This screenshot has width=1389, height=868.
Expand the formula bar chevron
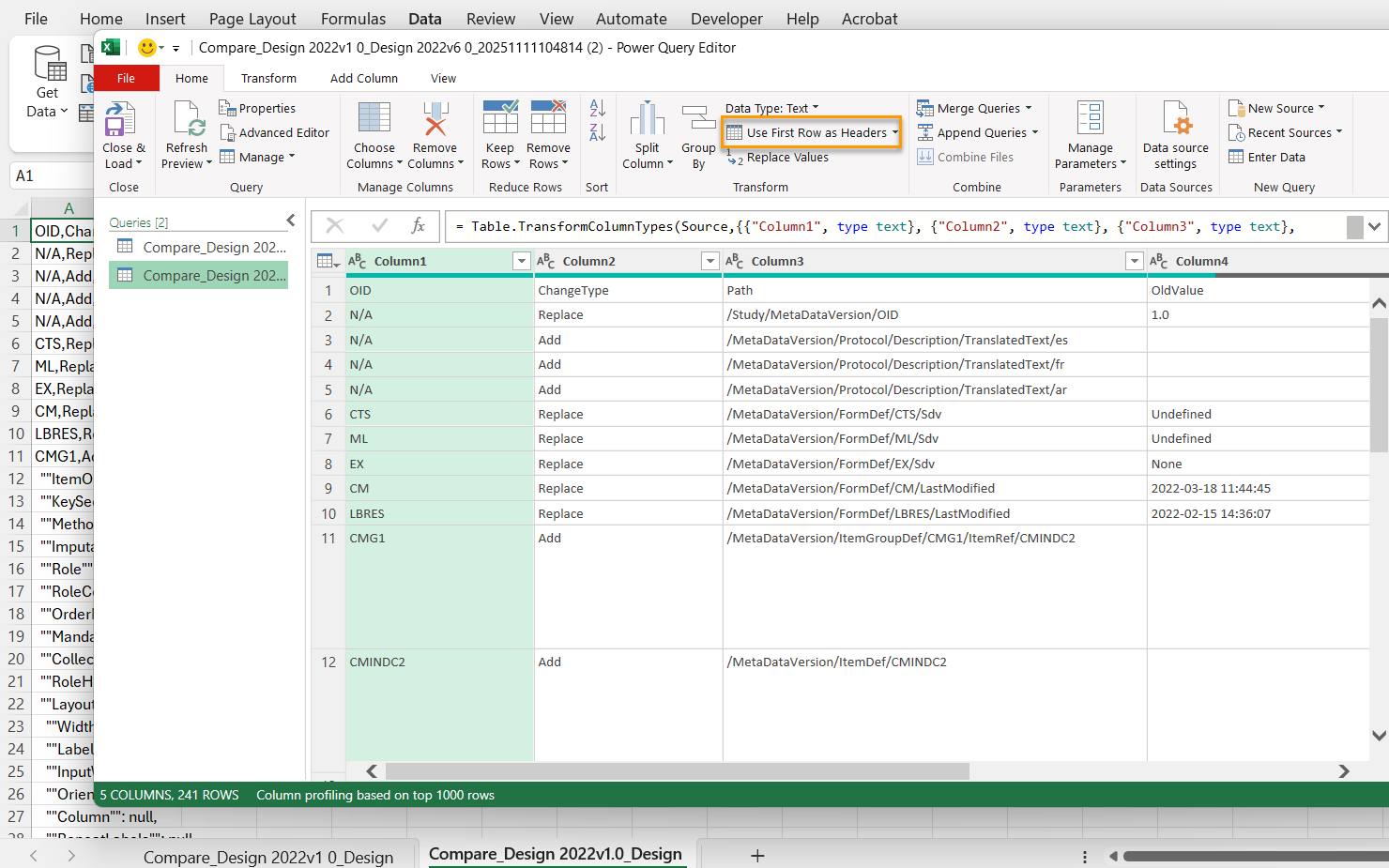point(1374,226)
